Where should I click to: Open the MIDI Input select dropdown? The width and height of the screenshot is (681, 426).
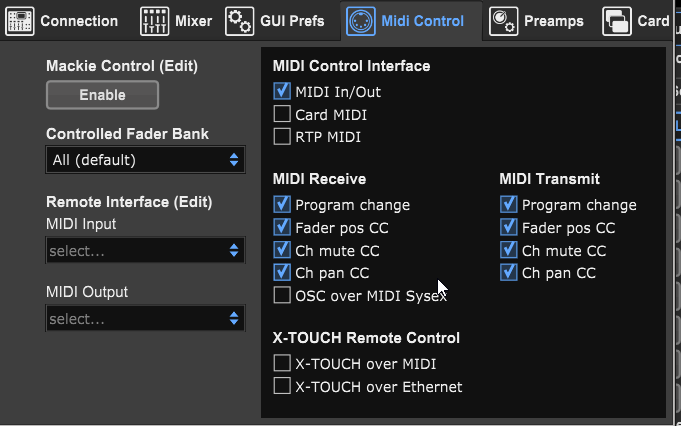pyautogui.click(x=145, y=251)
